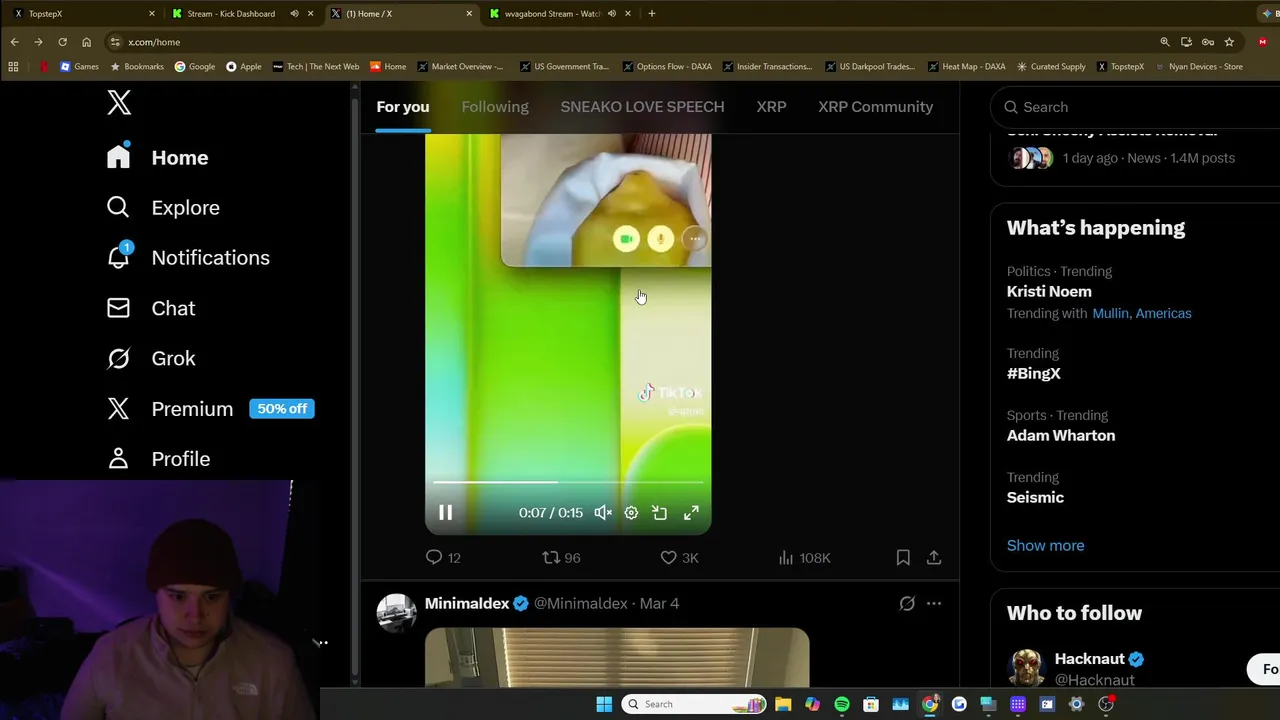Seek in the video progress bar

(x=568, y=482)
